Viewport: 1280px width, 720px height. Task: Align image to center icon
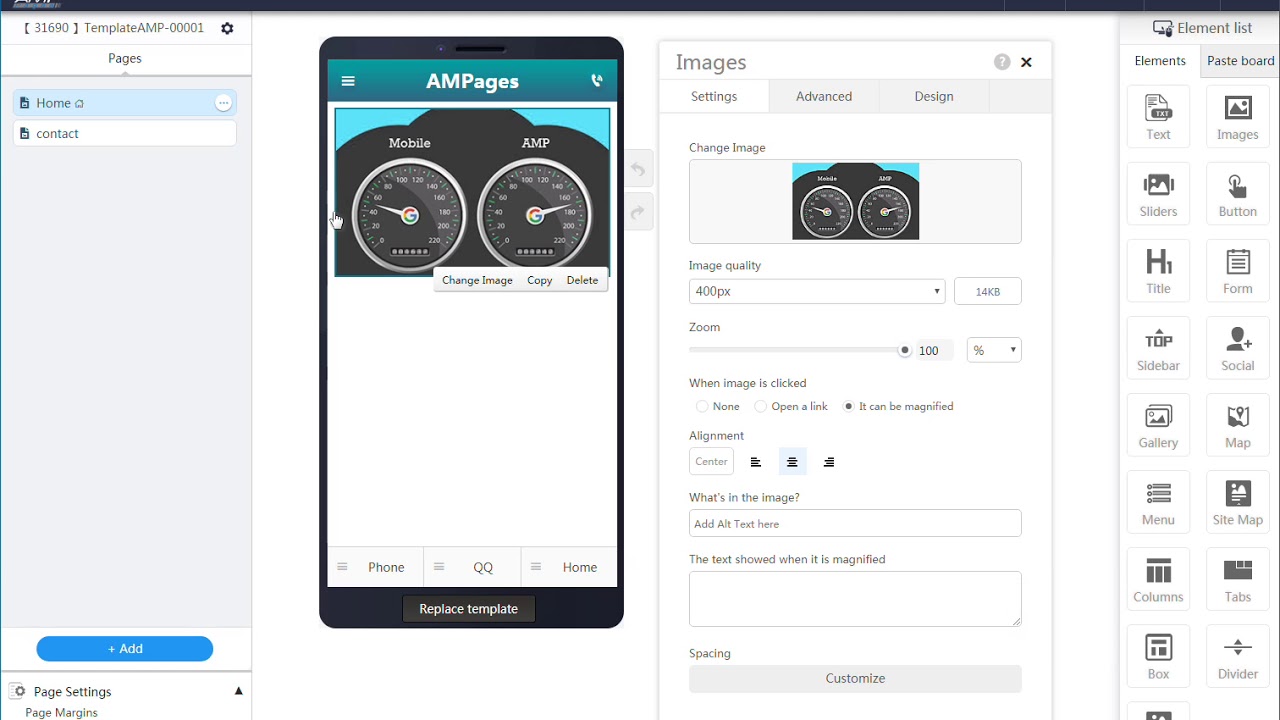(792, 462)
